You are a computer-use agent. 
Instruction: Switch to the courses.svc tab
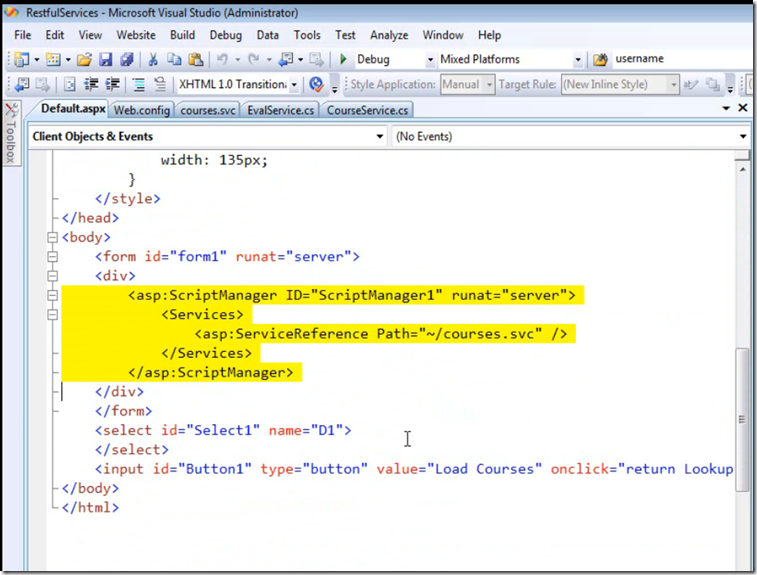[x=208, y=110]
